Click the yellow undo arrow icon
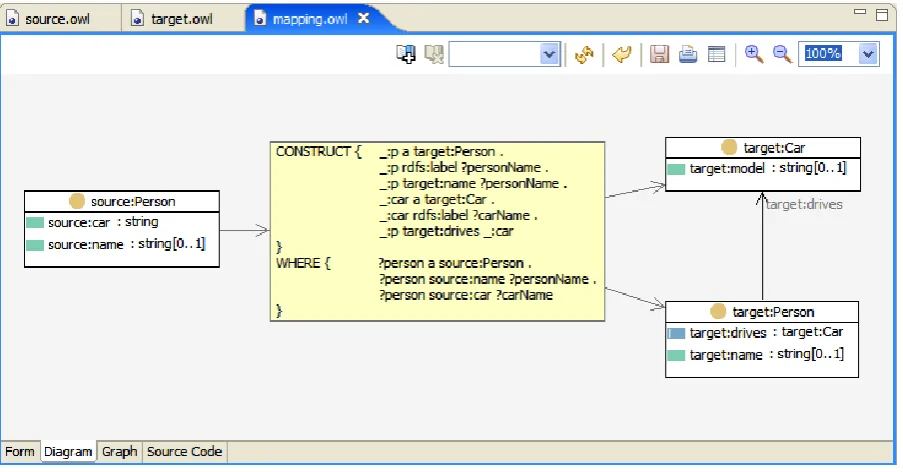 point(622,55)
